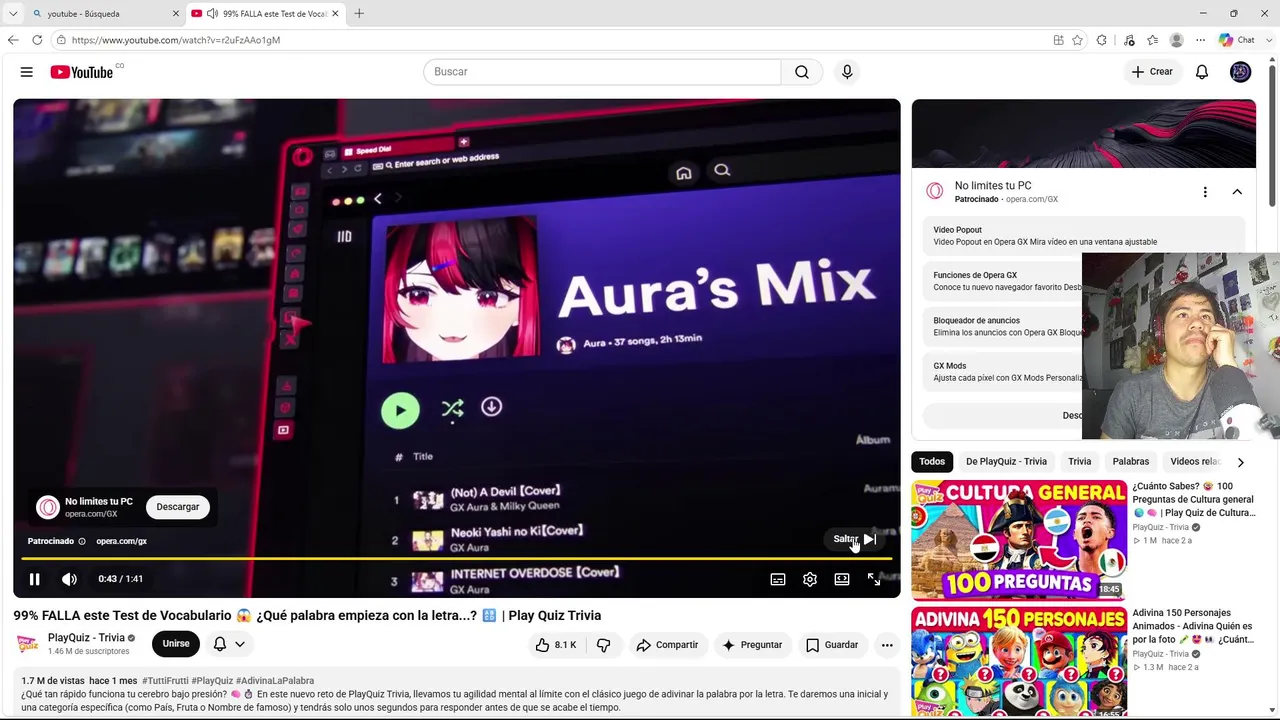The image size is (1280, 720).
Task: Click the Preguntar button
Action: [x=752, y=645]
